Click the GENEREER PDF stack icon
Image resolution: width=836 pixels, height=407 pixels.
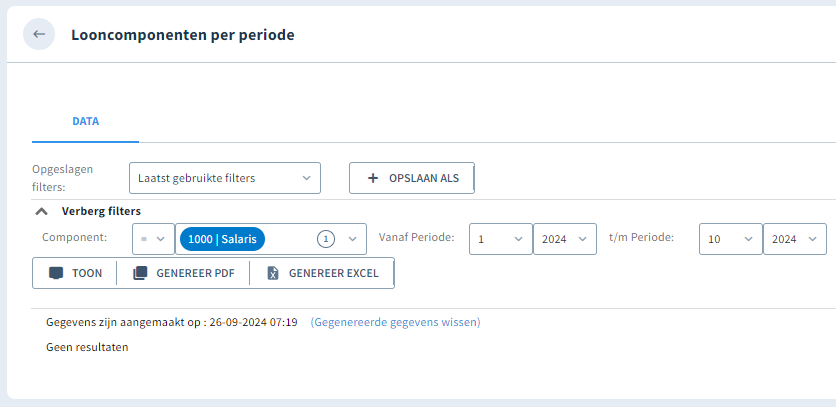click(x=140, y=273)
